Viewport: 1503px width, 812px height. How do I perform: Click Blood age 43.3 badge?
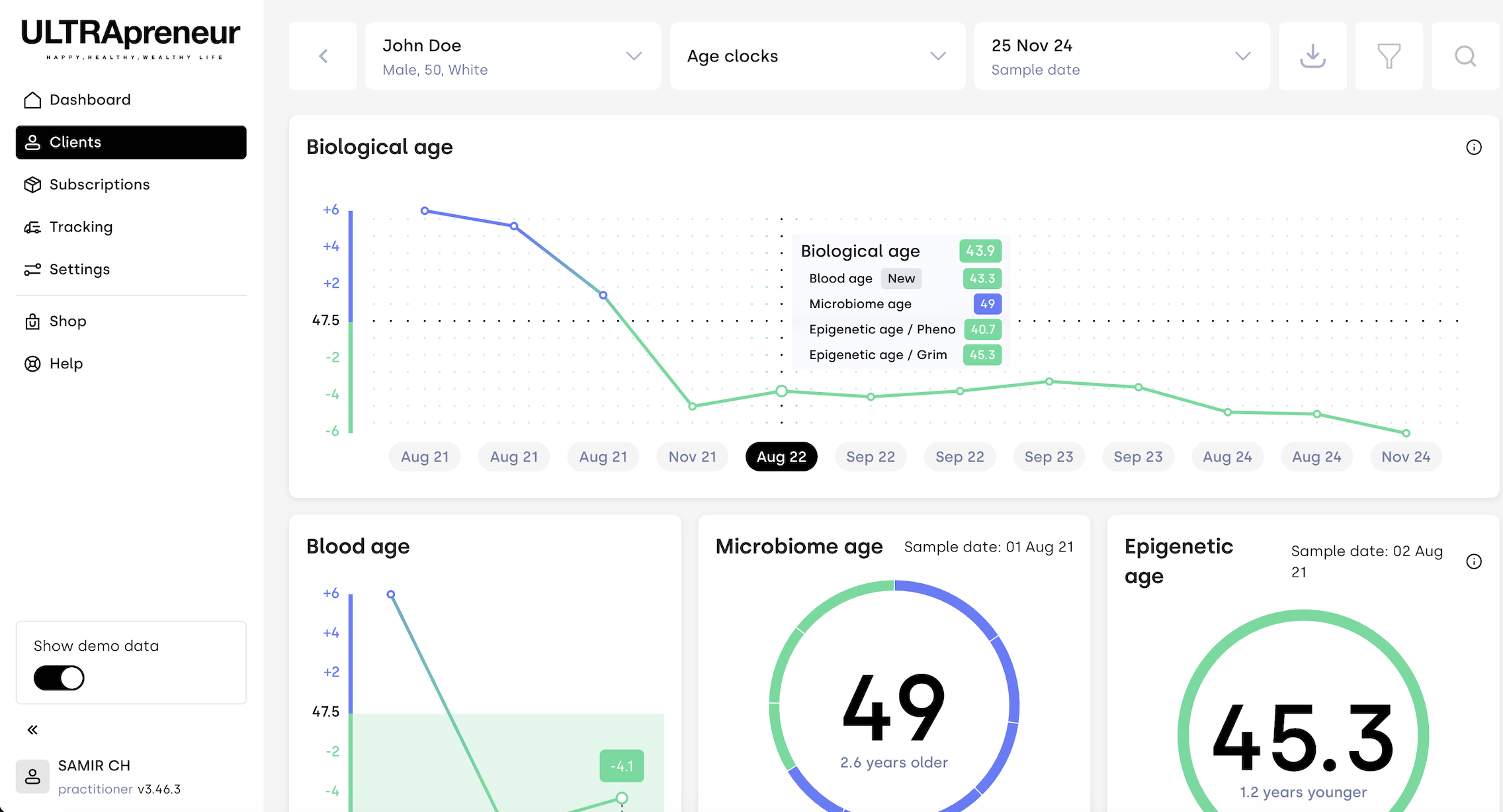[x=982, y=278]
